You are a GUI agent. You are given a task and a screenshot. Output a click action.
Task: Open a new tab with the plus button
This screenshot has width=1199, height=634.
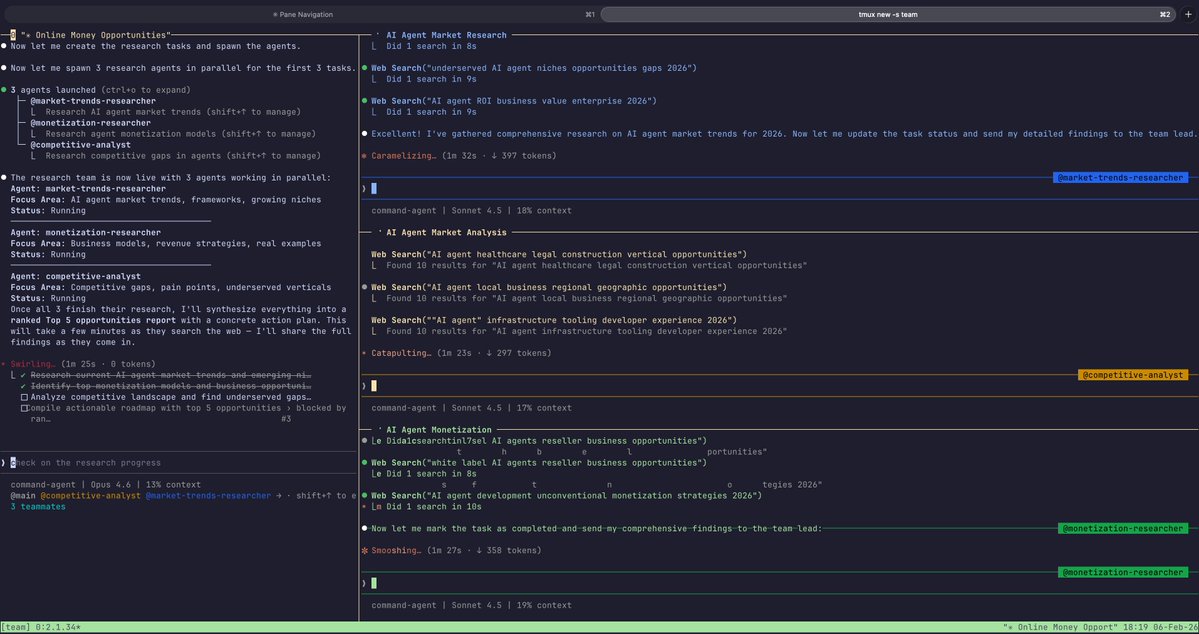pos(1188,14)
